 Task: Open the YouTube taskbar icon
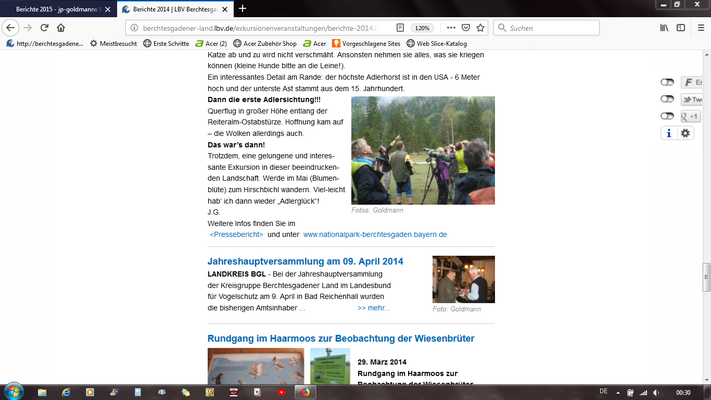tap(281, 392)
